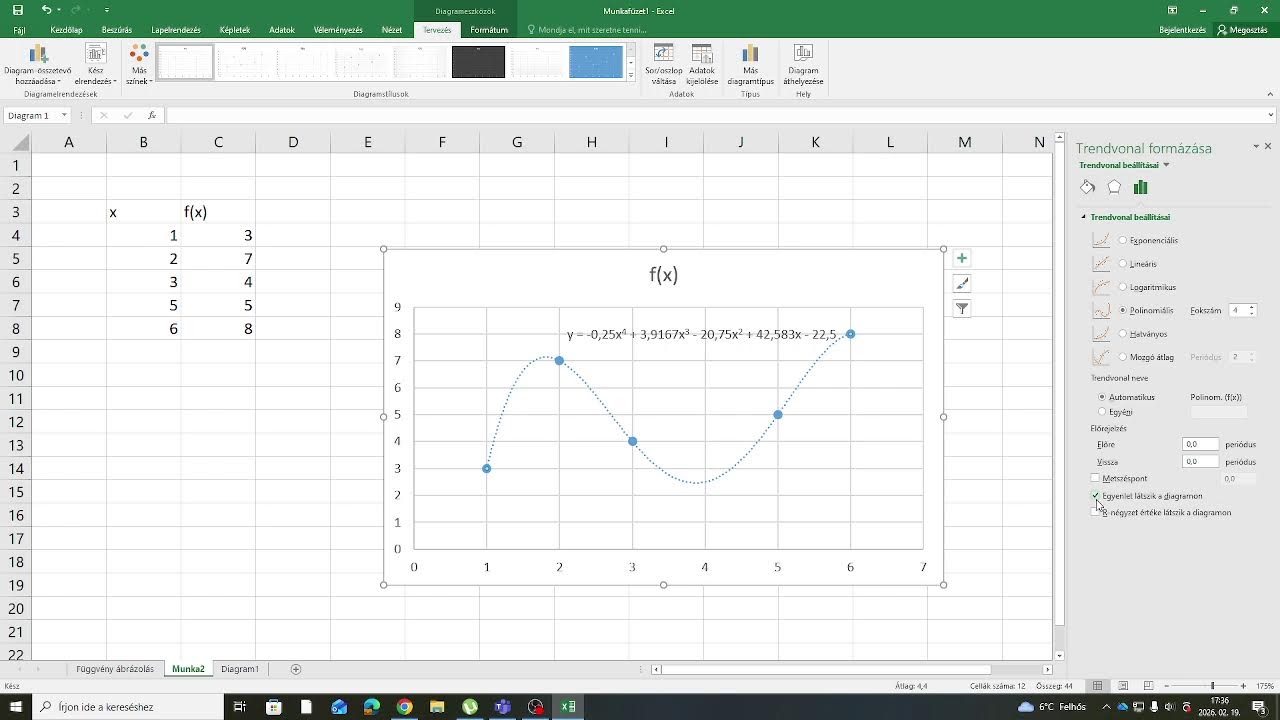The image size is (1280, 720).
Task: Switch to Normal view in status bar
Action: [x=1098, y=686]
